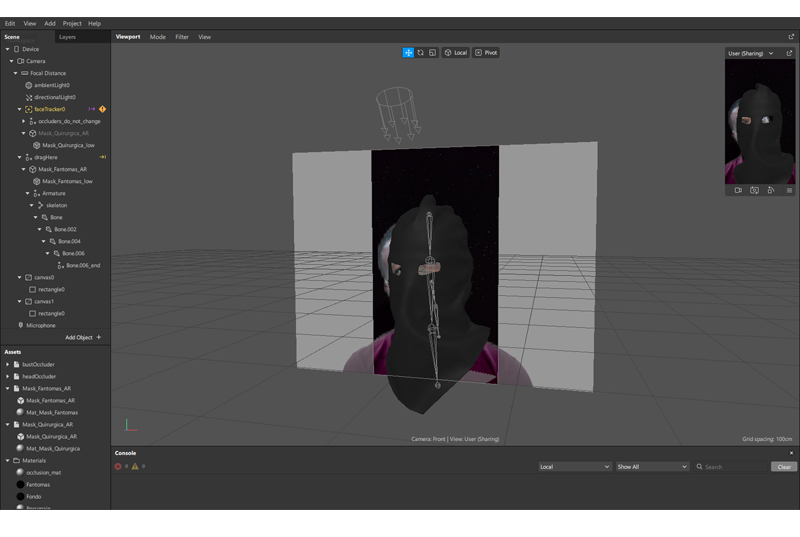Toggle Pivot mode button
800x537 pixels.
pyautogui.click(x=486, y=53)
